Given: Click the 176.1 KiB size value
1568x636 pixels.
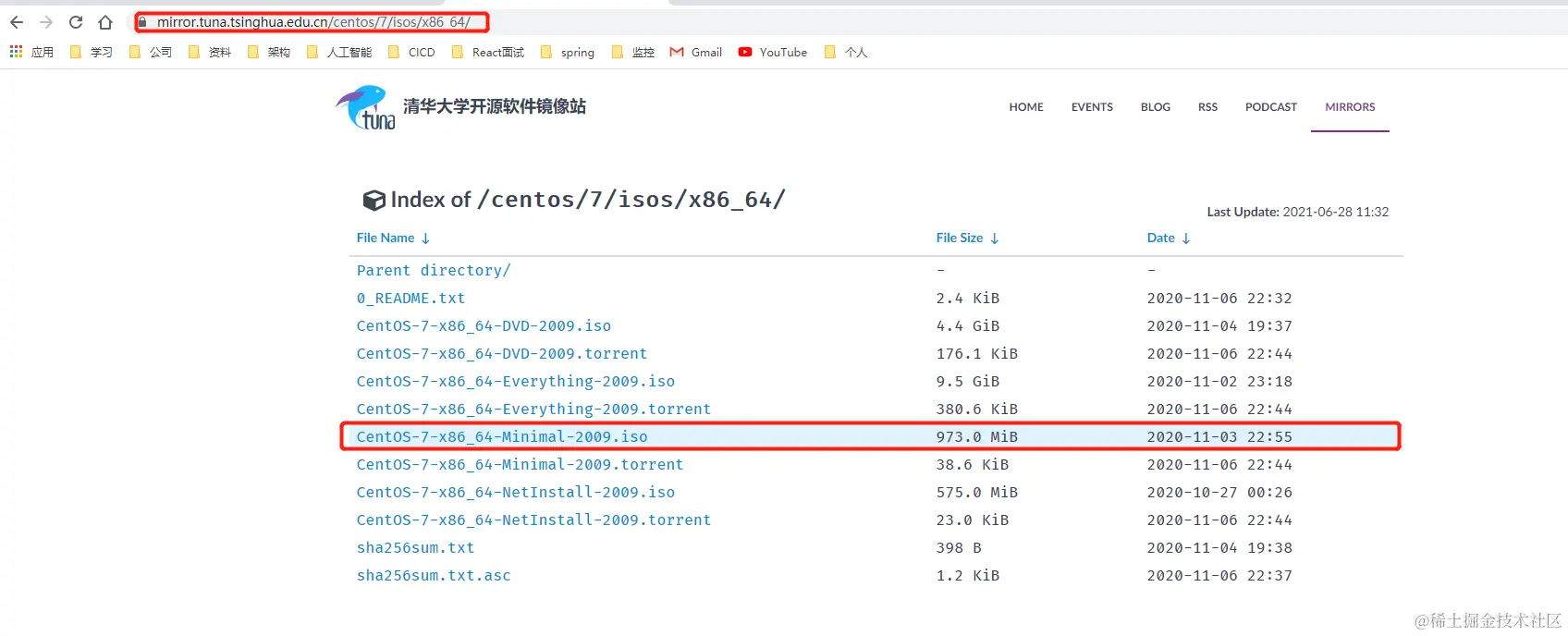Looking at the screenshot, I should (976, 354).
